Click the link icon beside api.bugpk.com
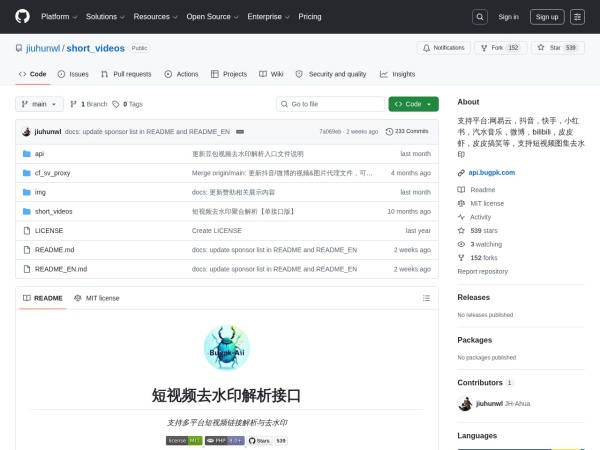The height and width of the screenshot is (450, 600). tap(461, 173)
